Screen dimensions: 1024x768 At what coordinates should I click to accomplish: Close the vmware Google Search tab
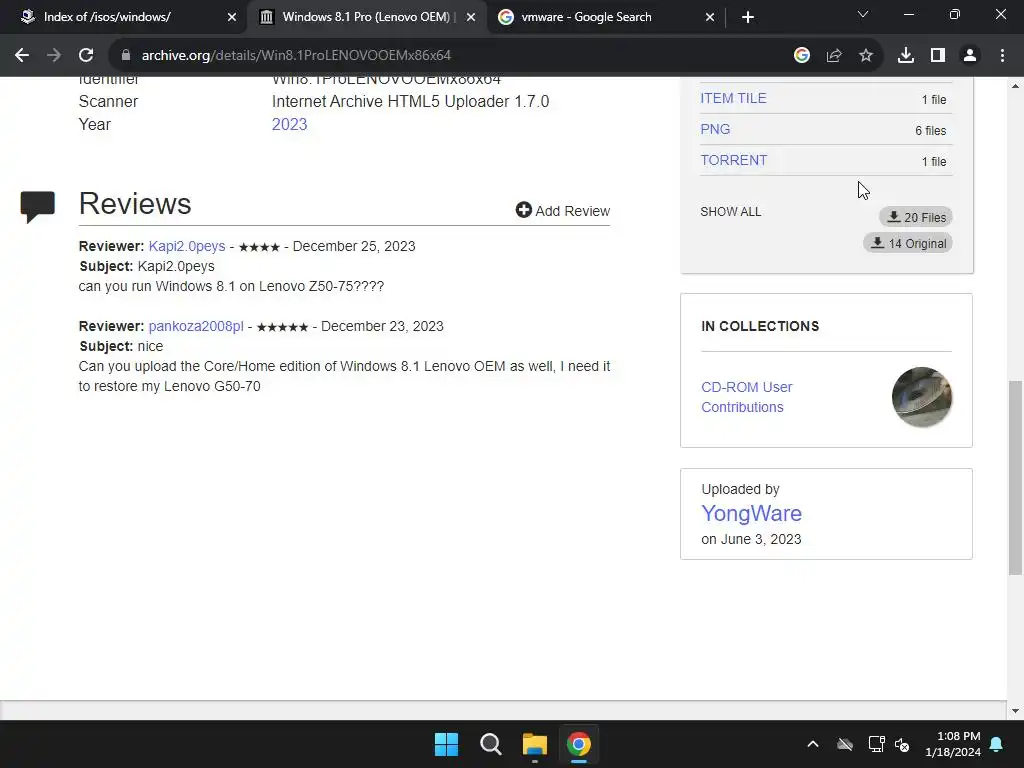(710, 17)
